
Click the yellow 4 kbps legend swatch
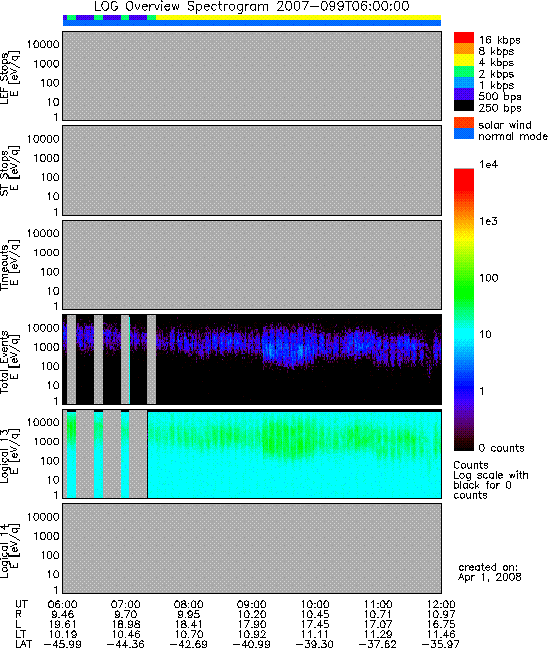tap(464, 60)
